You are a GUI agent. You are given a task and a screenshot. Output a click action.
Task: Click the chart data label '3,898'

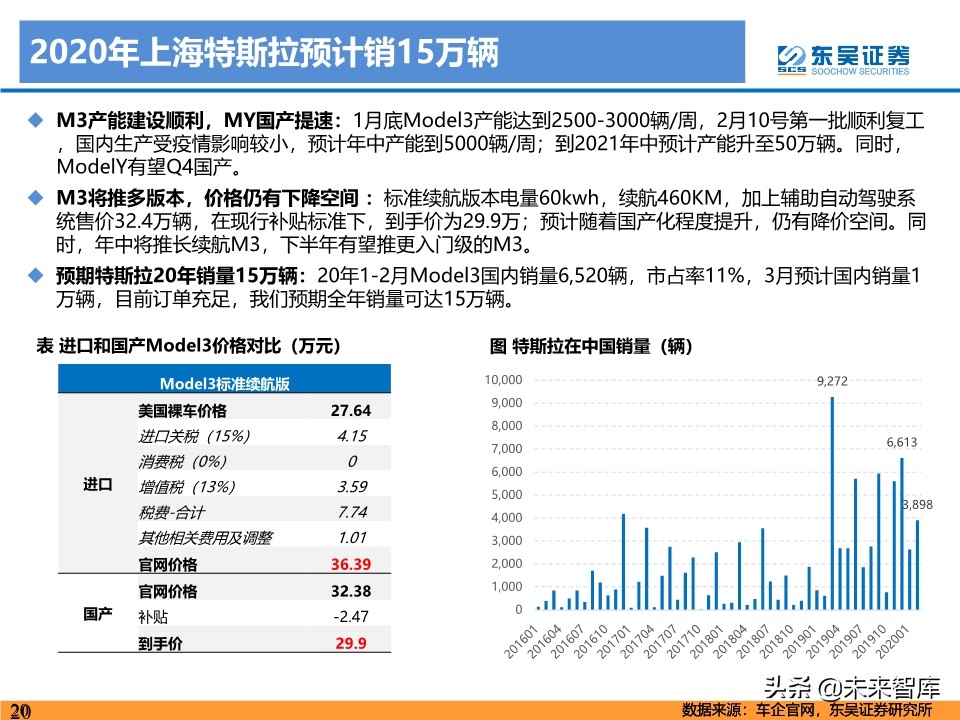coord(917,504)
